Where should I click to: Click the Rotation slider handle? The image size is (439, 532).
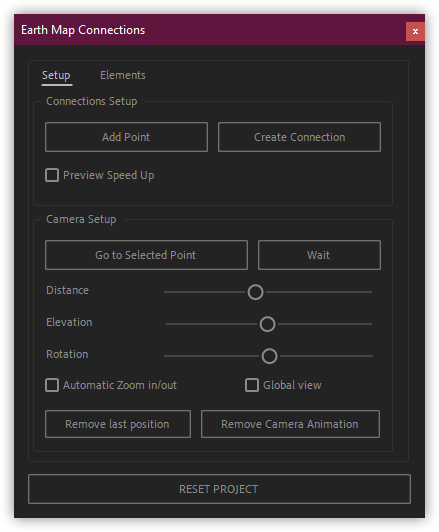click(269, 356)
